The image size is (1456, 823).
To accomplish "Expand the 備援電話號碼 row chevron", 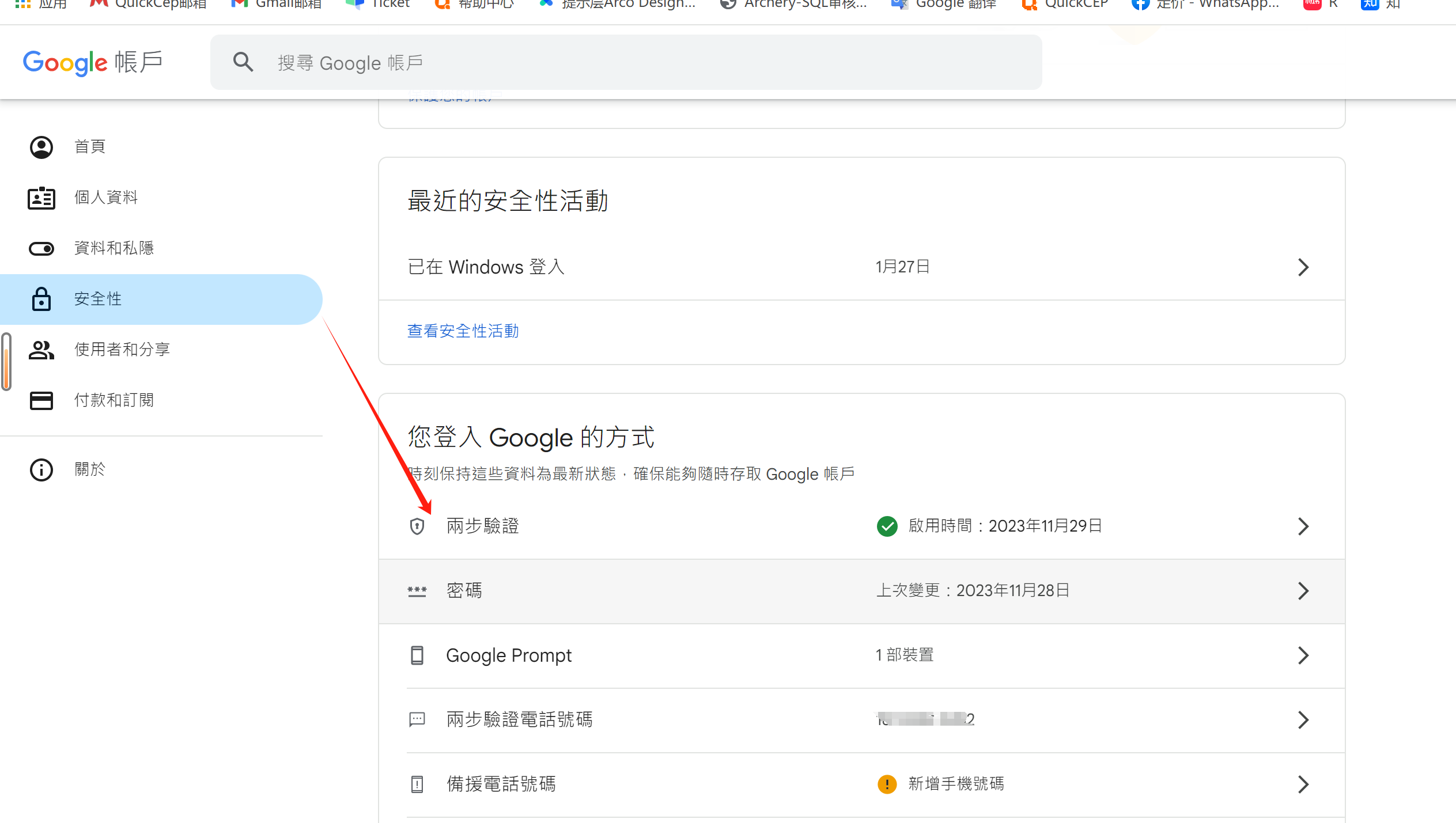I will pyautogui.click(x=1303, y=784).
